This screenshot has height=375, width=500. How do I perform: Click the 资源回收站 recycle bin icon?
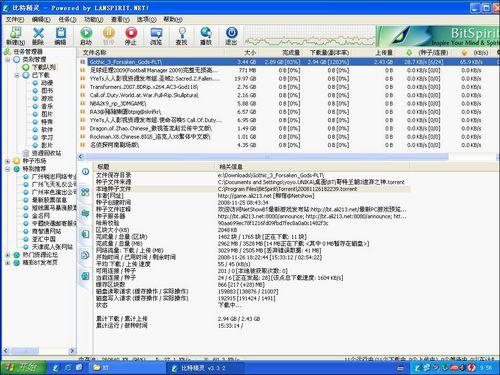tap(26, 153)
